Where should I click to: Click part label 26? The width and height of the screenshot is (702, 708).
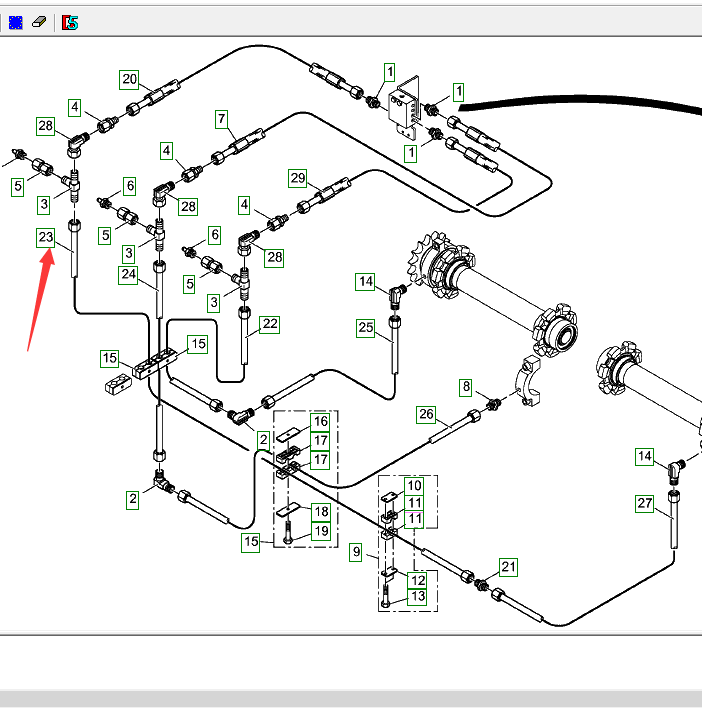click(427, 413)
